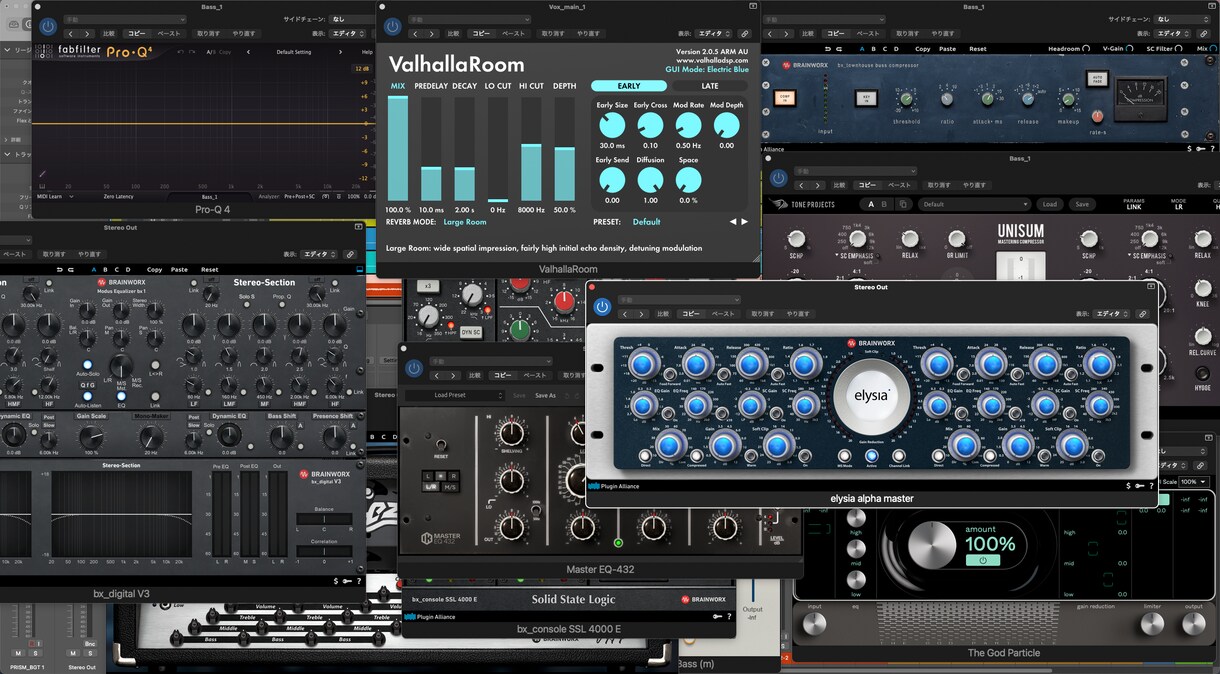Click Save As in Master EQ-432
This screenshot has width=1220, height=674.
click(x=545, y=395)
